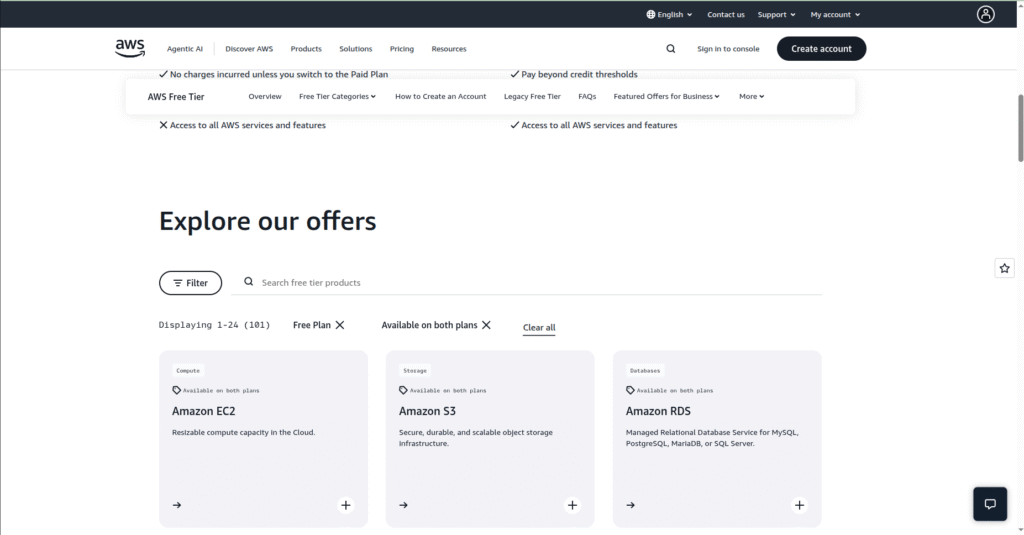Image resolution: width=1024 pixels, height=535 pixels.
Task: Expand the Amazon RDS card plus icon
Action: 799,505
